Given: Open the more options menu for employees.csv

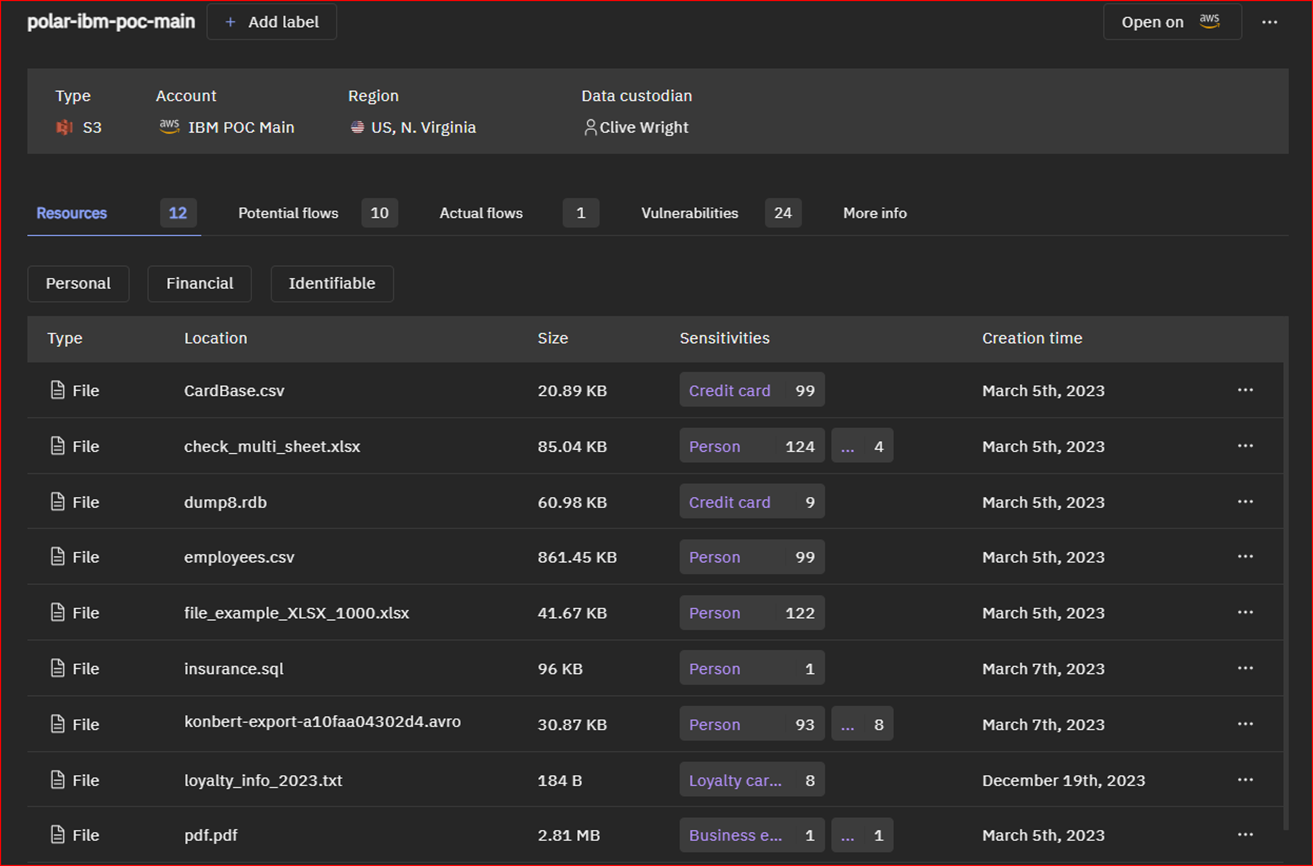Looking at the screenshot, I should [1245, 557].
